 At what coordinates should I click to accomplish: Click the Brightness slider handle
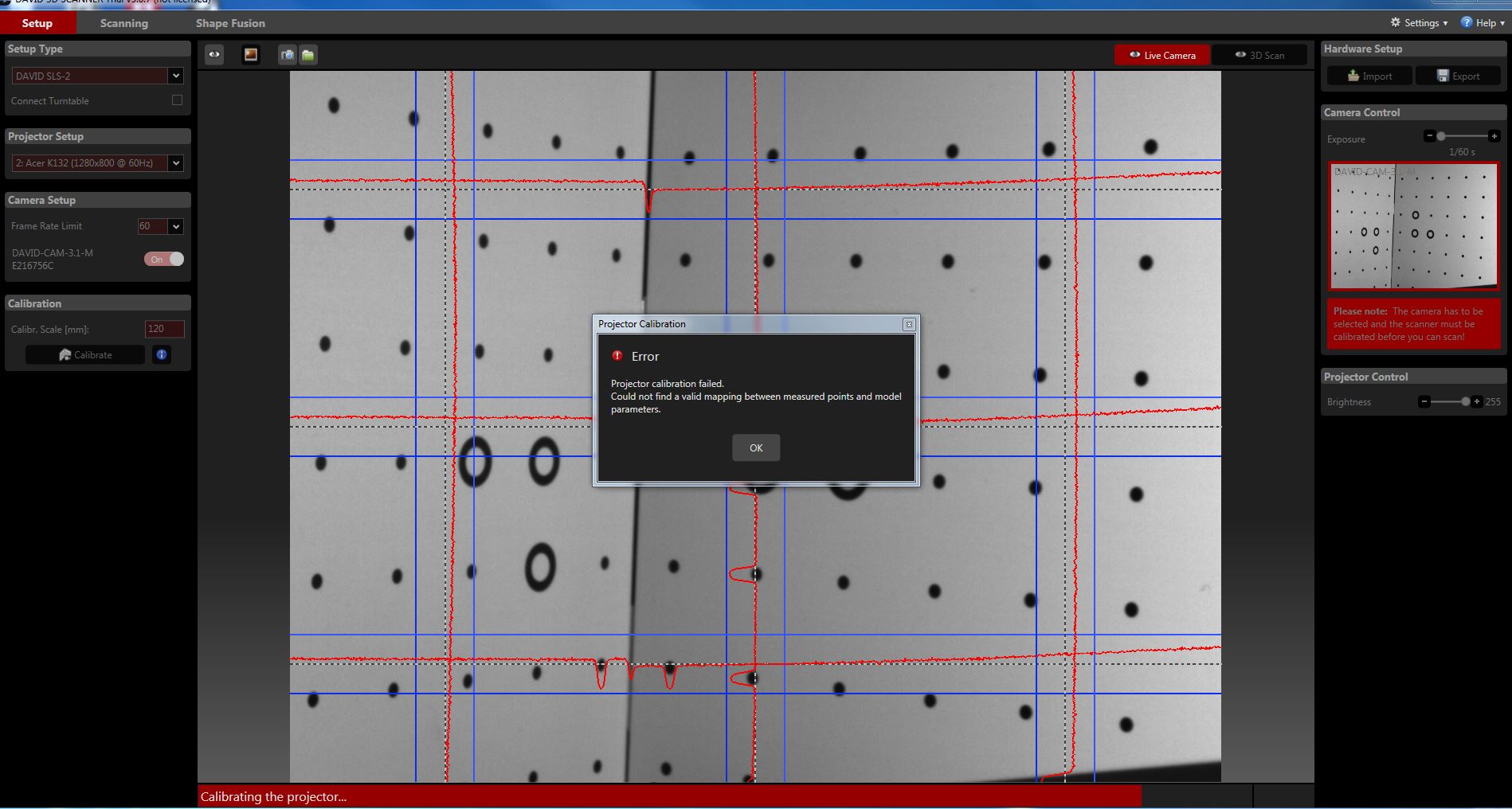1465,401
